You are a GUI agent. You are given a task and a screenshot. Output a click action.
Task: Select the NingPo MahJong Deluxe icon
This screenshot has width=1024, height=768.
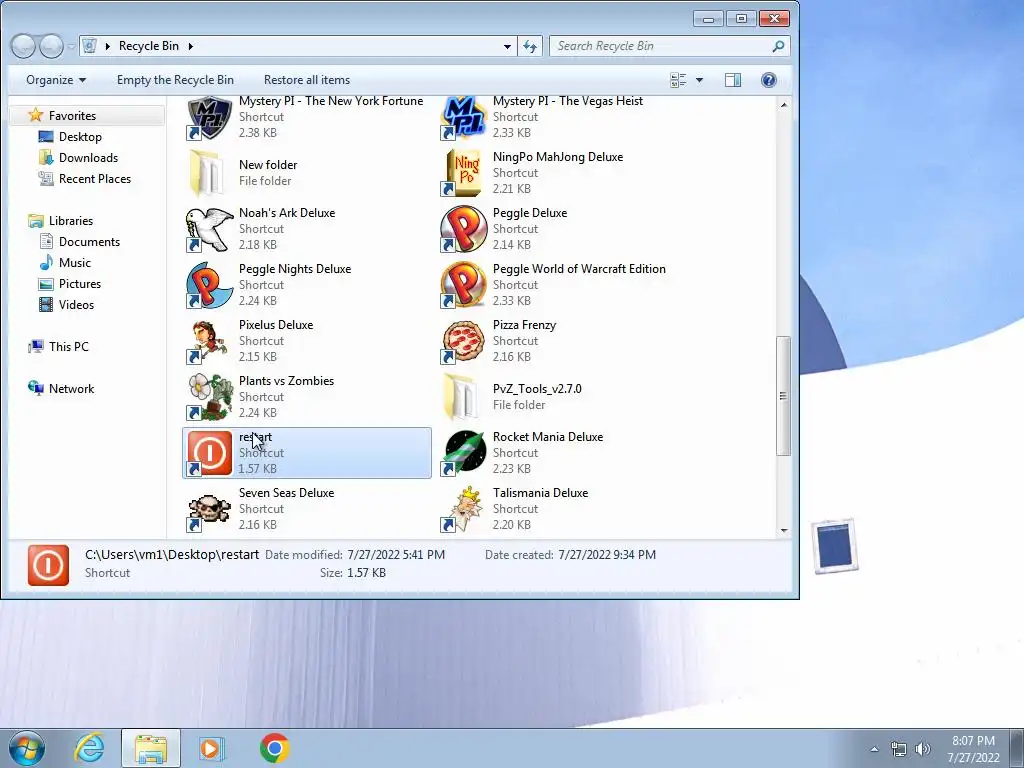click(x=463, y=173)
